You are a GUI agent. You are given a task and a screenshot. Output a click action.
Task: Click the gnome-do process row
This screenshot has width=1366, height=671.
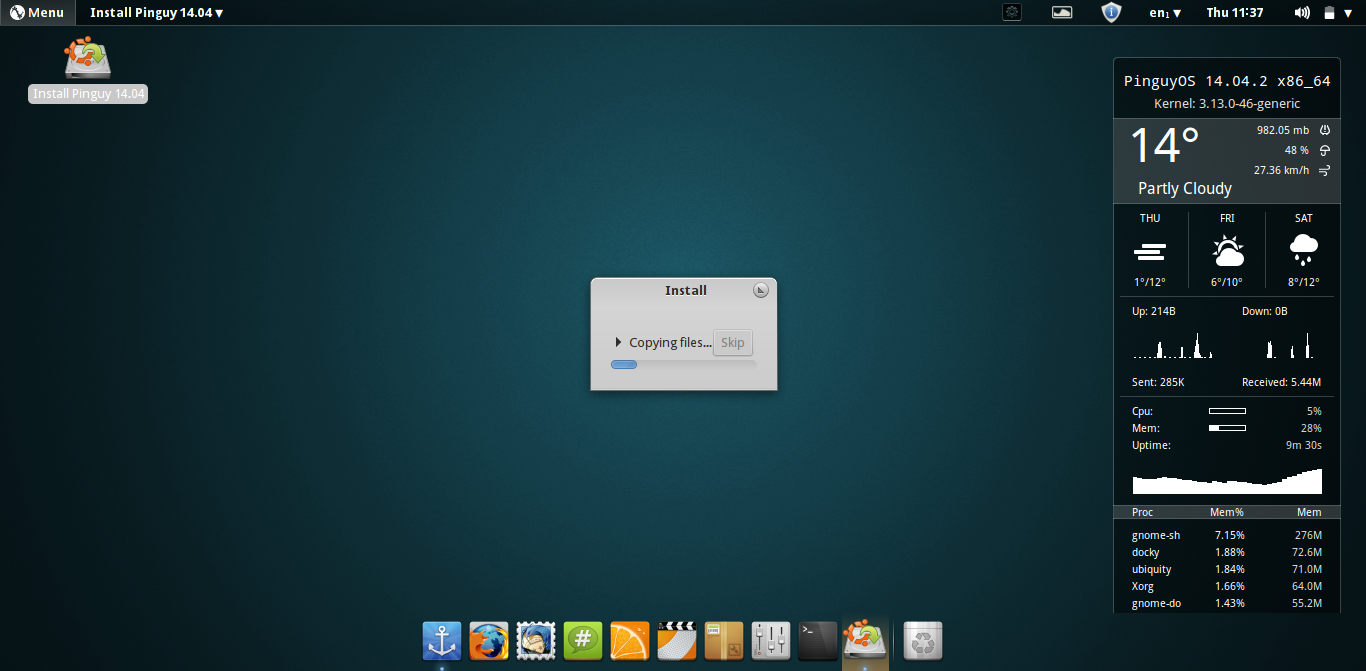[1227, 603]
